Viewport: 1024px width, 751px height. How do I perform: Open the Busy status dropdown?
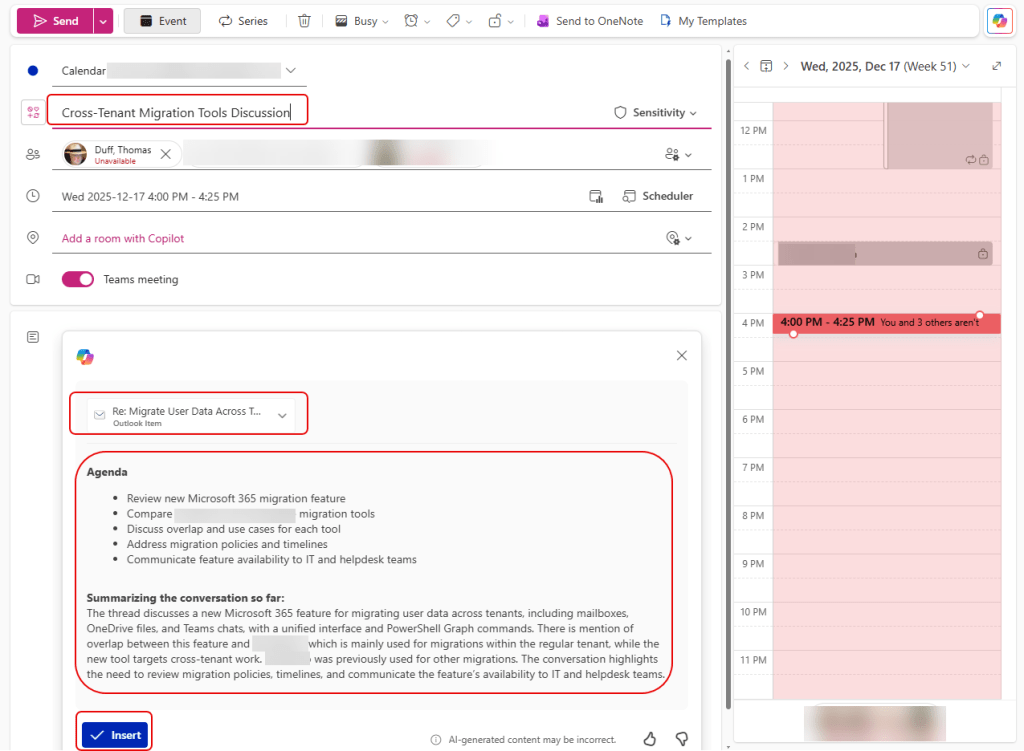[361, 21]
